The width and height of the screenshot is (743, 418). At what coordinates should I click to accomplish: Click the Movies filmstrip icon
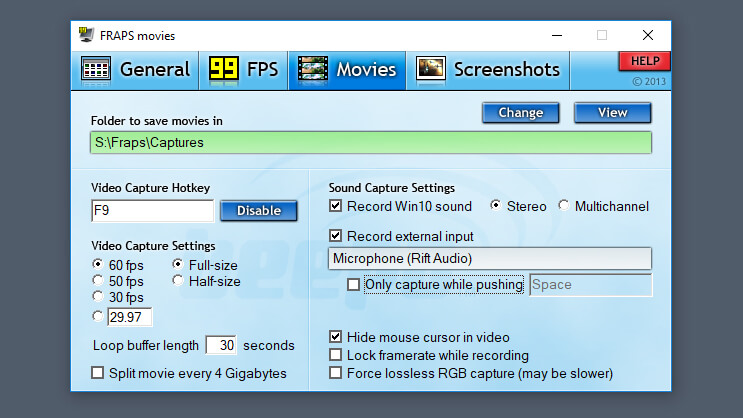(x=313, y=69)
